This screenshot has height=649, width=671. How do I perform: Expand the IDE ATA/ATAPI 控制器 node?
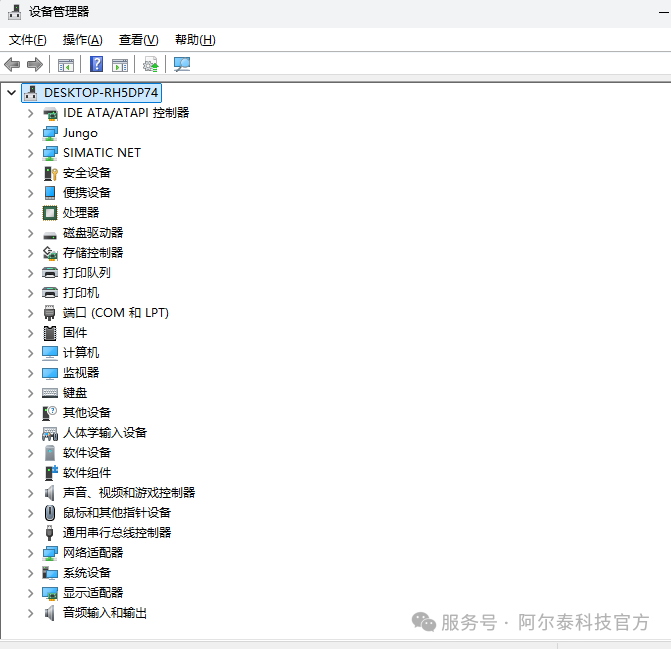(30, 113)
